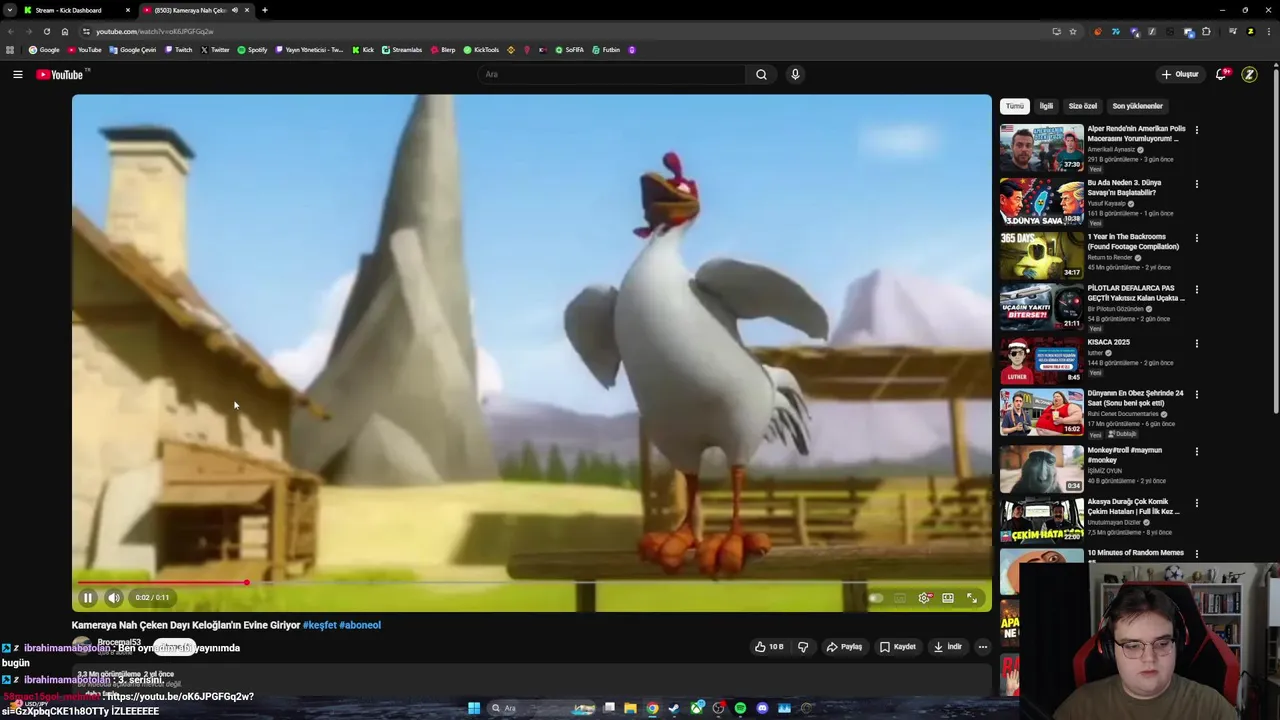This screenshot has height=720, width=1280.
Task: Pause the video playback
Action: (x=88, y=598)
